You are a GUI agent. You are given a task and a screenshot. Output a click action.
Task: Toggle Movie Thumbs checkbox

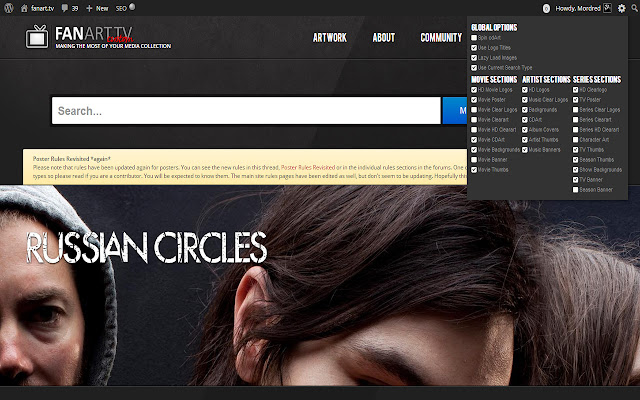click(x=474, y=170)
